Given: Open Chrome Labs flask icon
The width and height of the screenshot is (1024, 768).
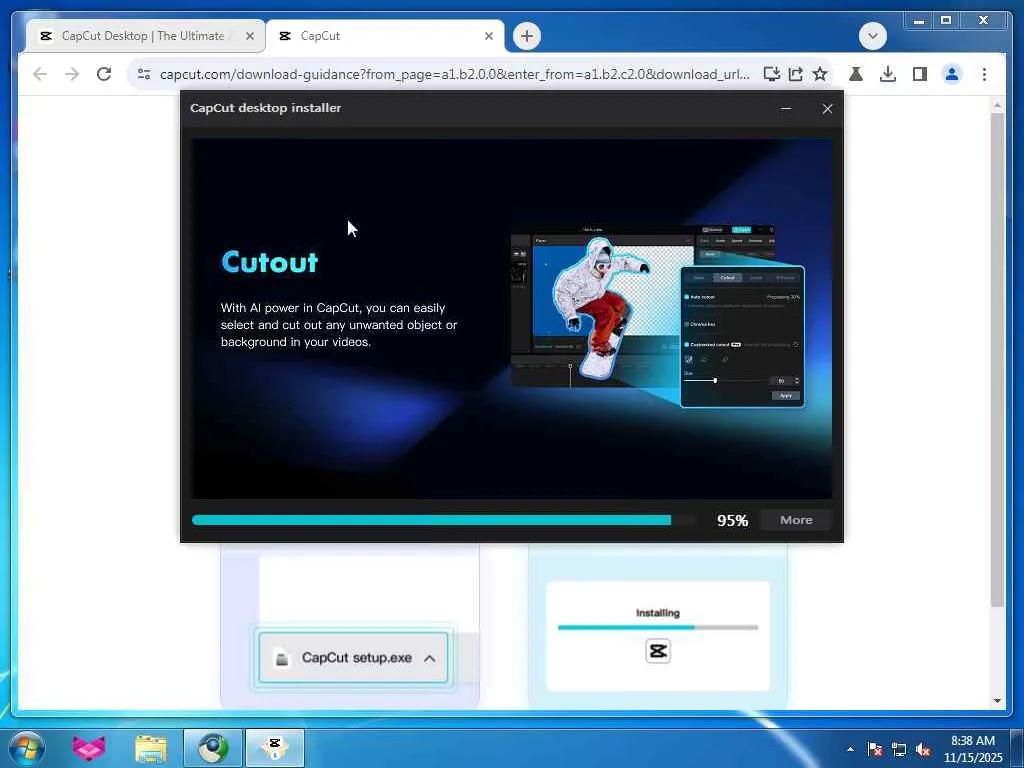Looking at the screenshot, I should 856,74.
